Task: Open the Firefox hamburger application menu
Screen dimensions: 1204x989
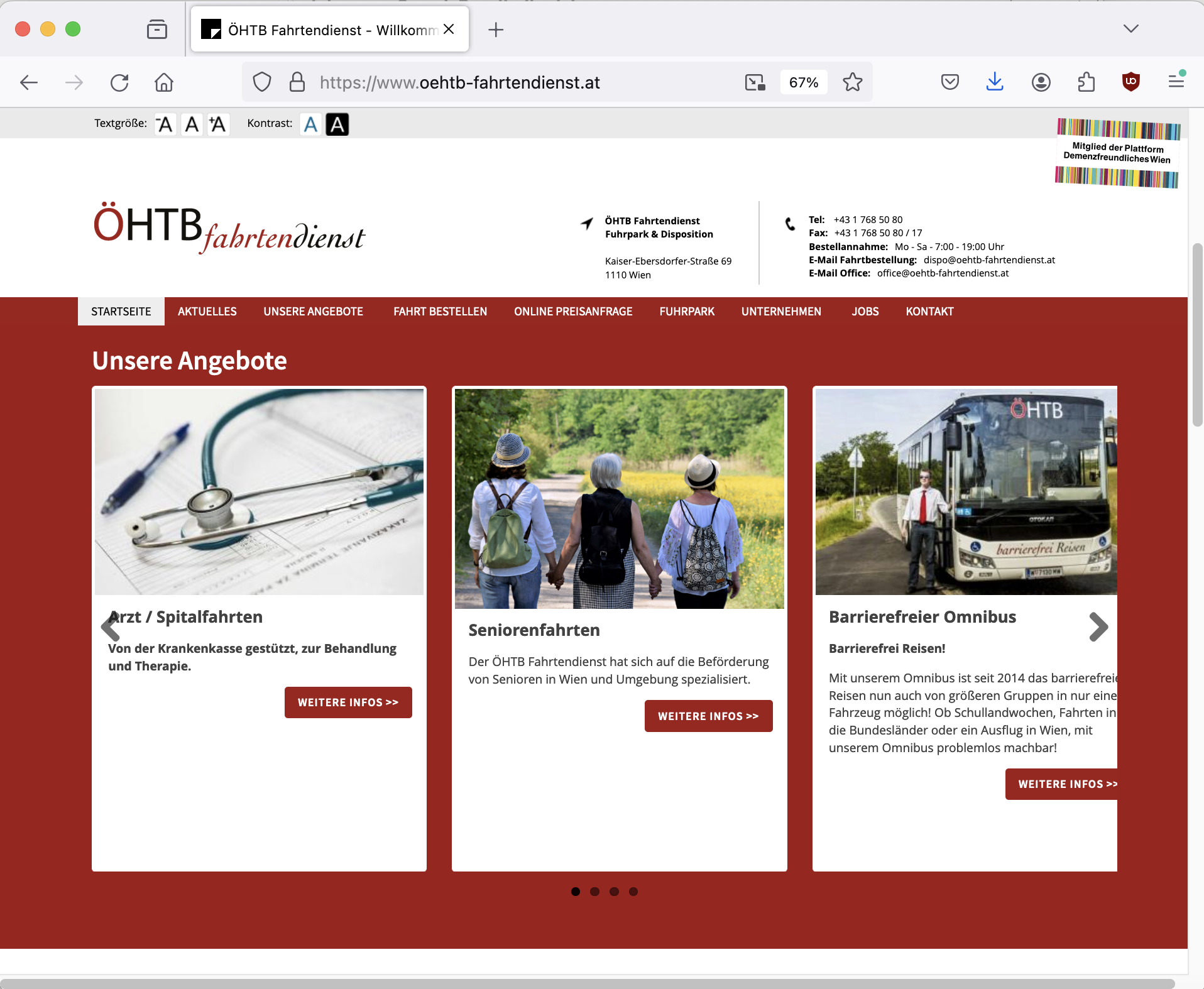Action: click(x=1176, y=82)
